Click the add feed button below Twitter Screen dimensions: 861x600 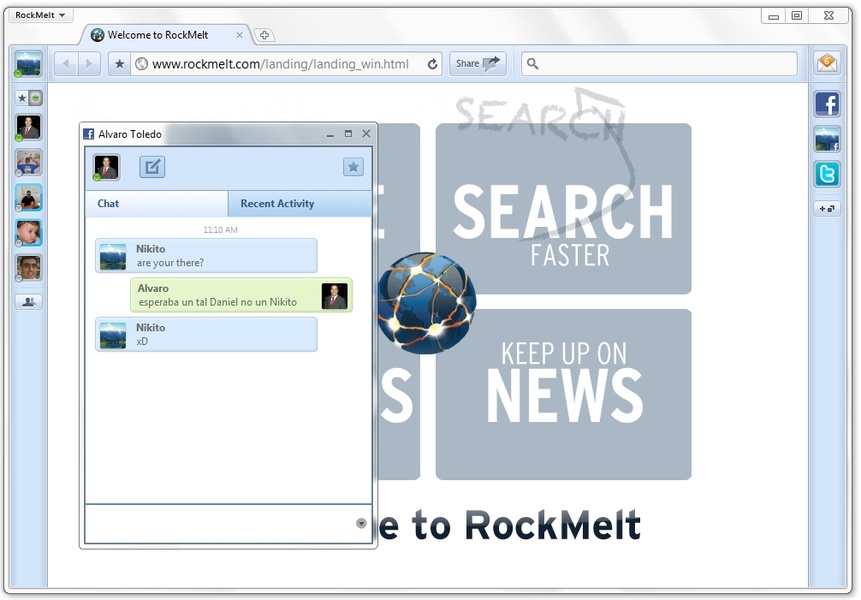pyautogui.click(x=827, y=208)
